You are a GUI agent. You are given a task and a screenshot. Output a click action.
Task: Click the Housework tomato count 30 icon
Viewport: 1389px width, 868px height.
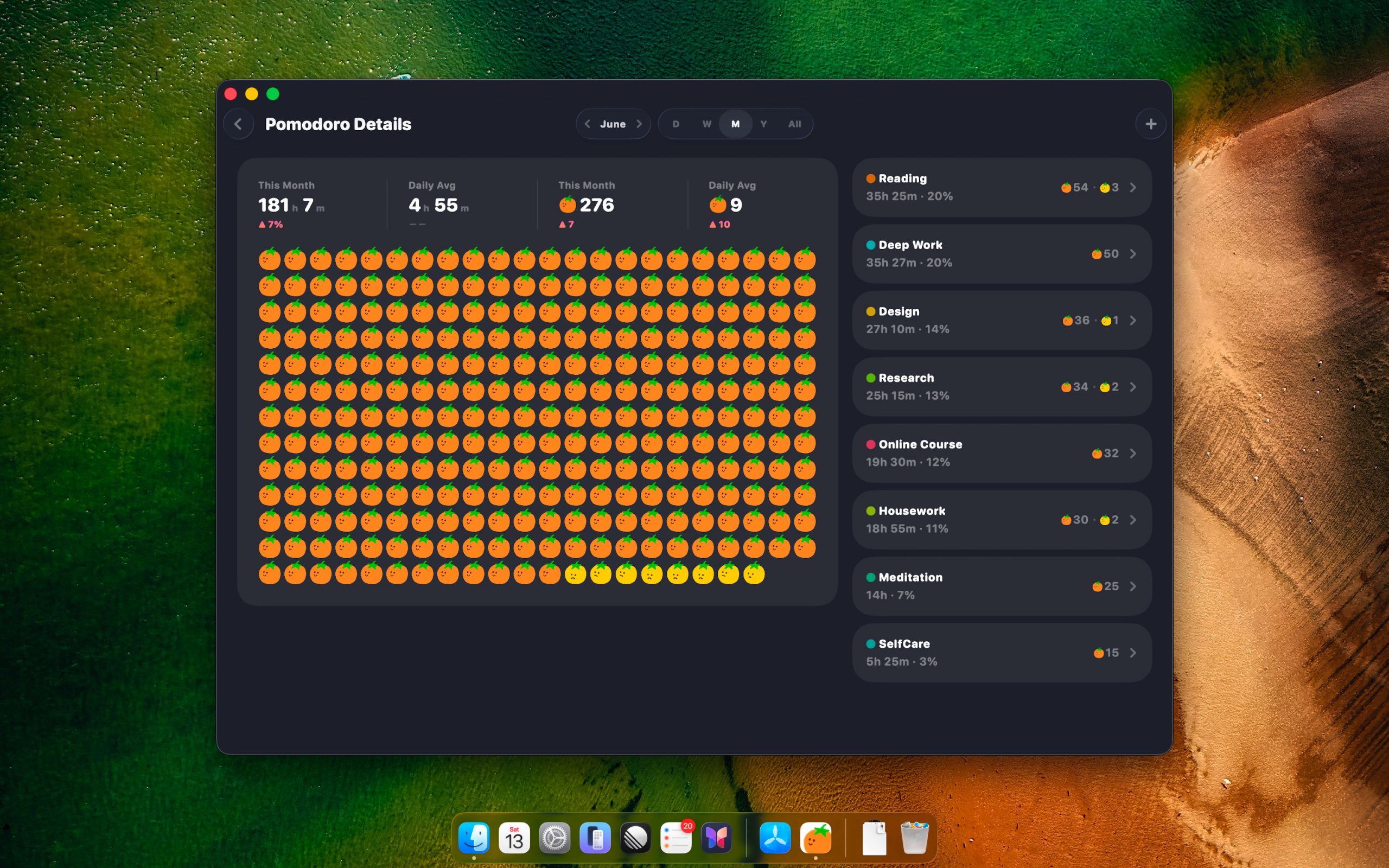pos(1066,520)
